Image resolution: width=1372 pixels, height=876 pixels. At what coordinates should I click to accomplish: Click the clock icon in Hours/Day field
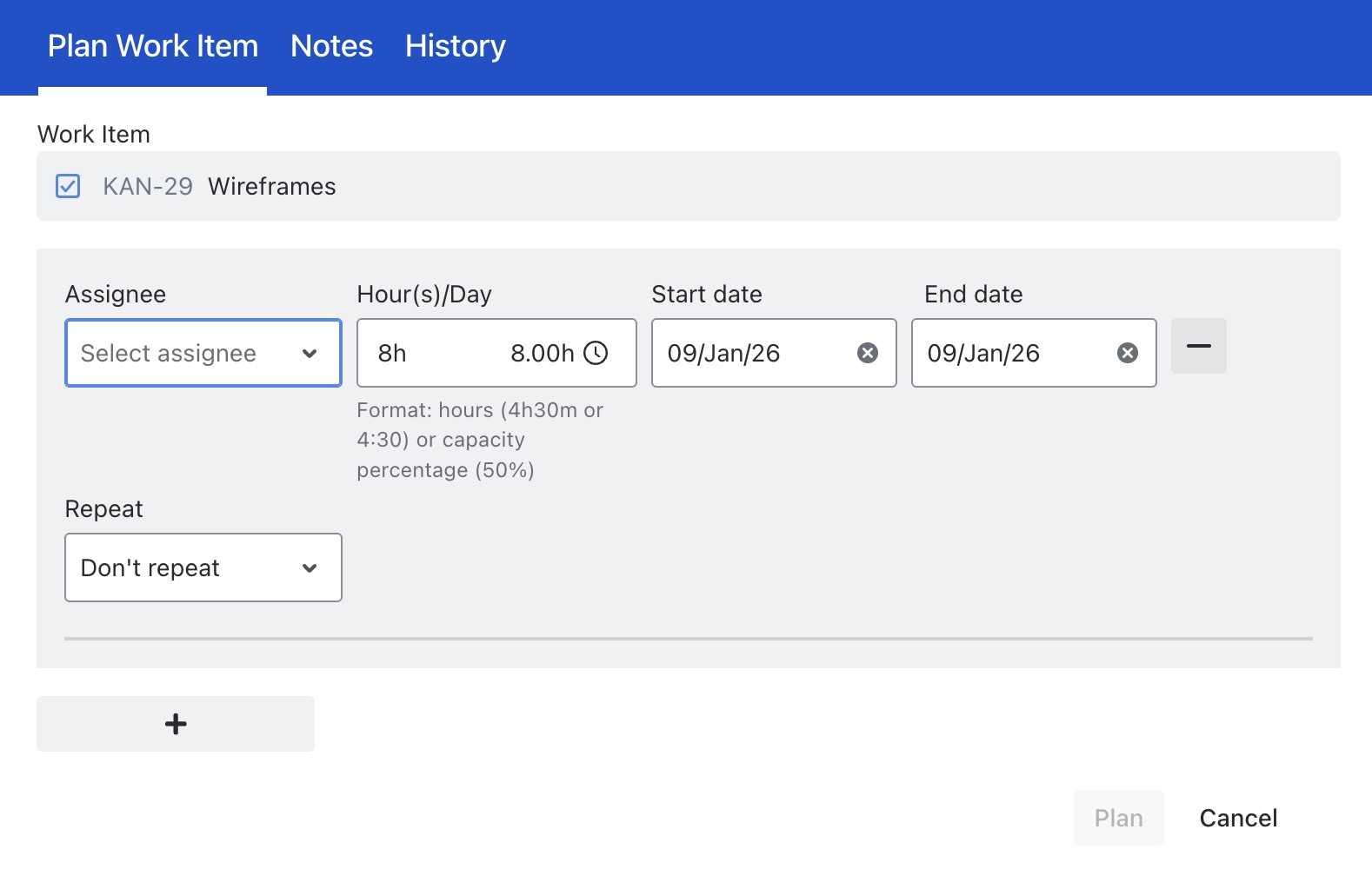tap(596, 353)
